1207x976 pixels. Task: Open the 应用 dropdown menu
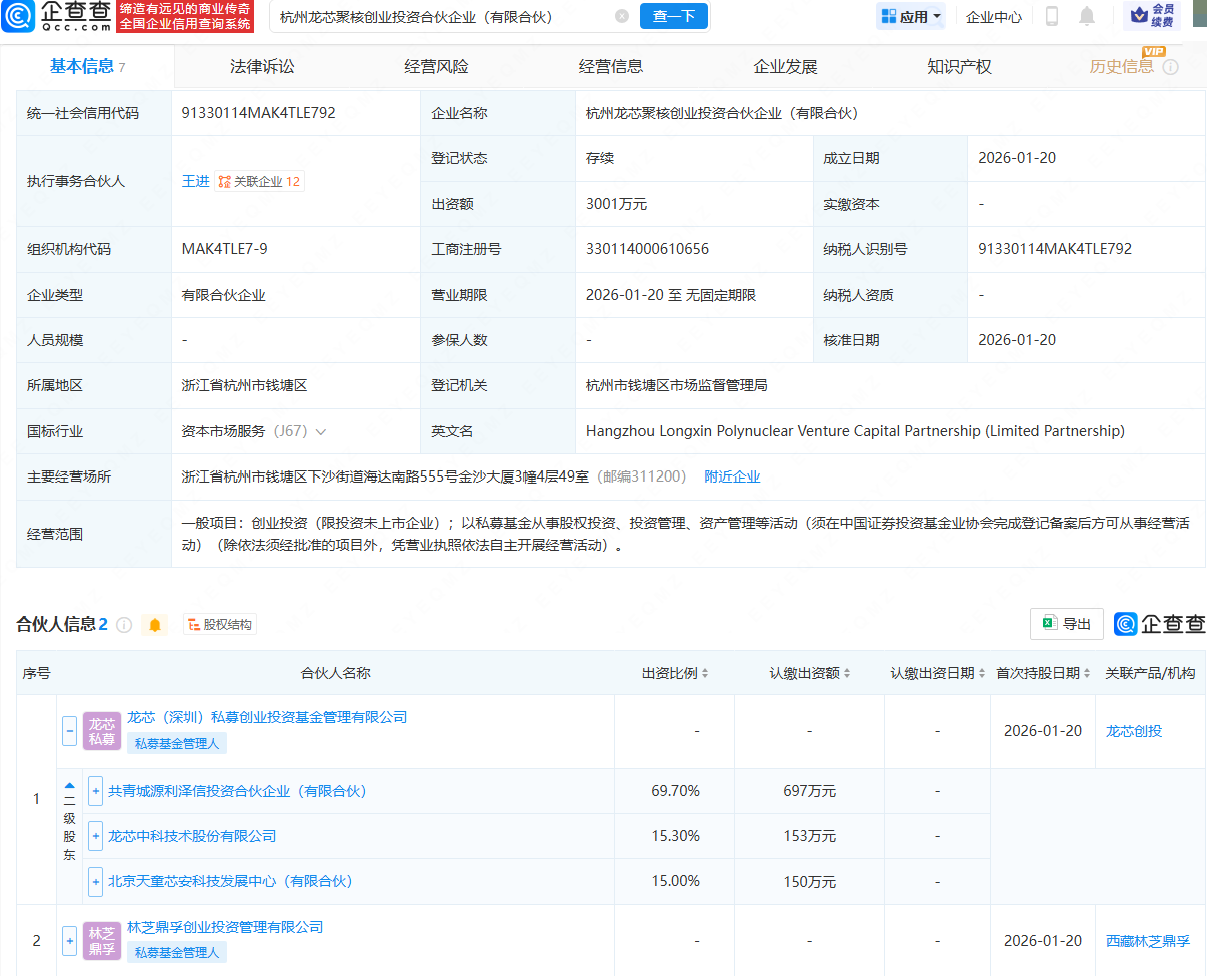coord(910,17)
